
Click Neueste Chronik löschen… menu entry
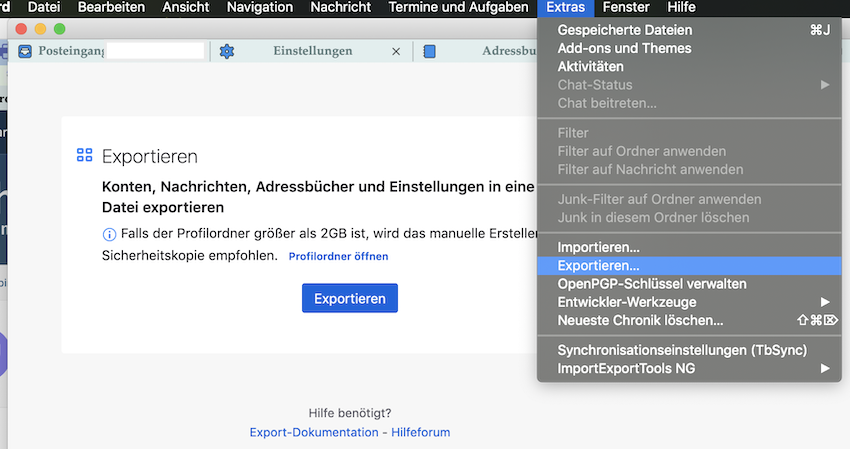click(640, 320)
